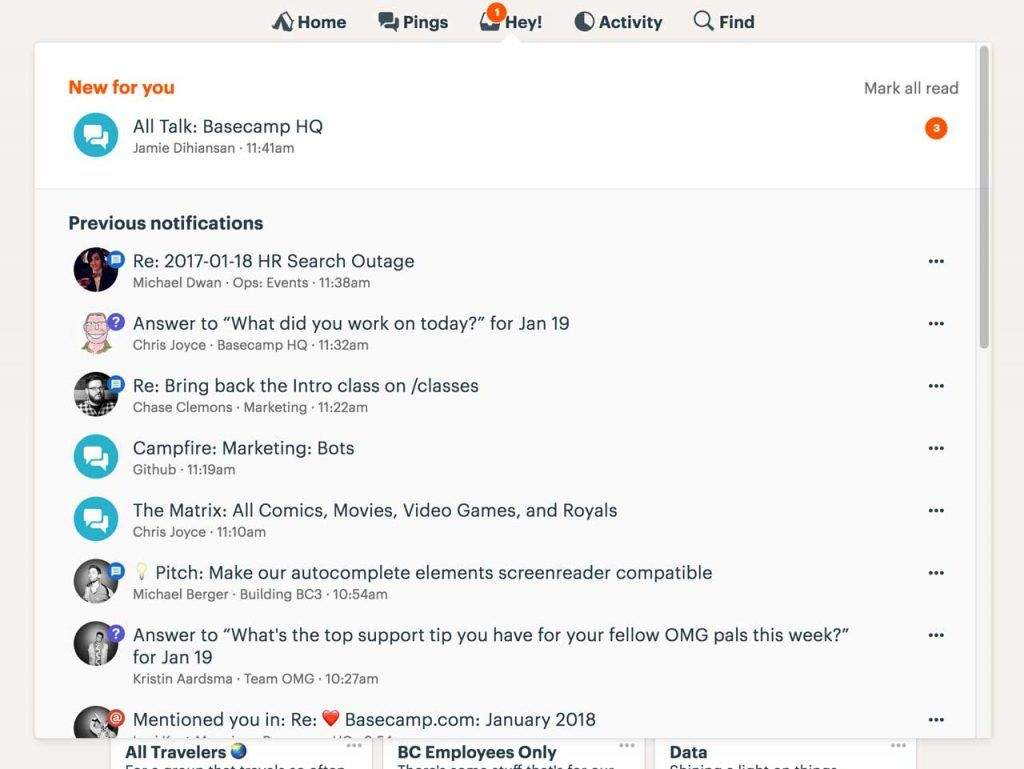Click Chris Joyce's cartoon avatar
Viewport: 1024px width, 769px height.
[96, 332]
